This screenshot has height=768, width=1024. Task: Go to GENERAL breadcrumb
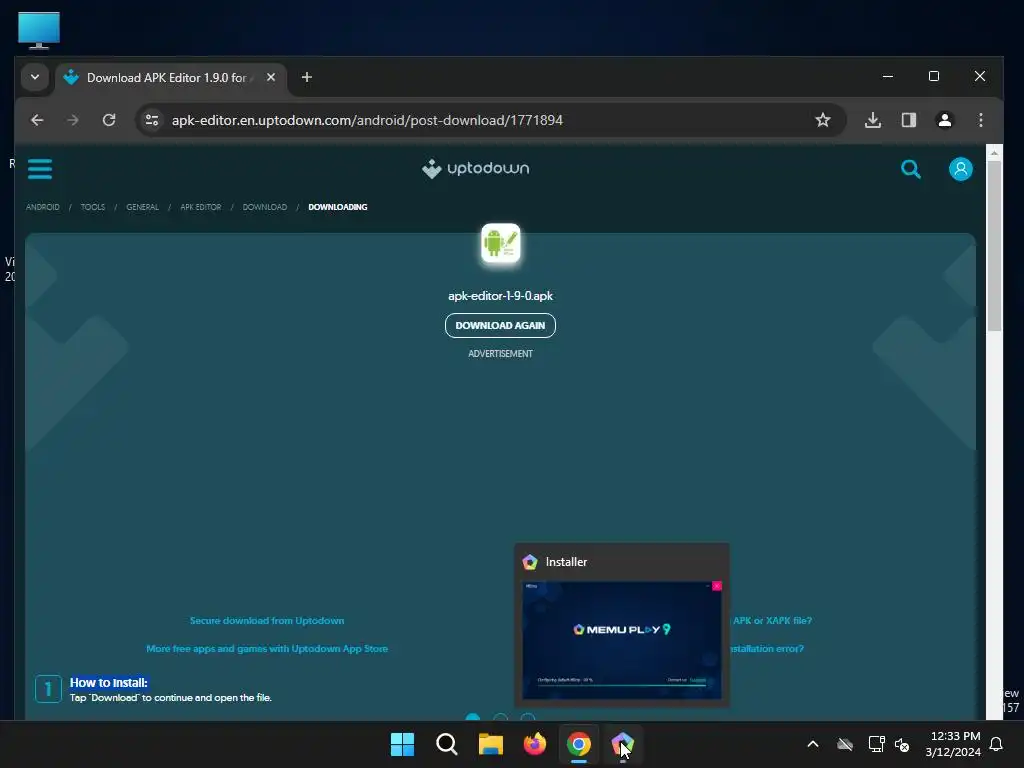point(142,207)
